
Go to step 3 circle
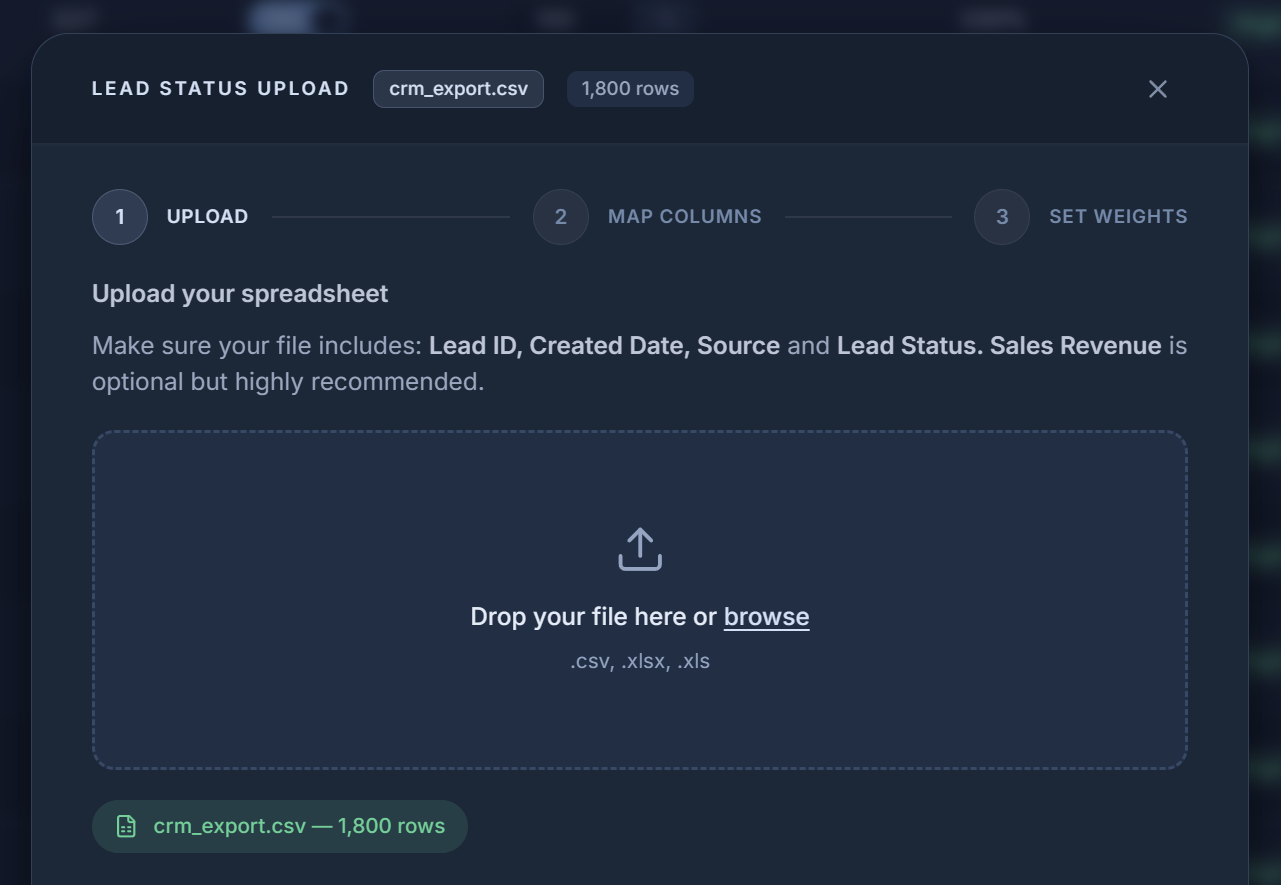click(x=1002, y=217)
